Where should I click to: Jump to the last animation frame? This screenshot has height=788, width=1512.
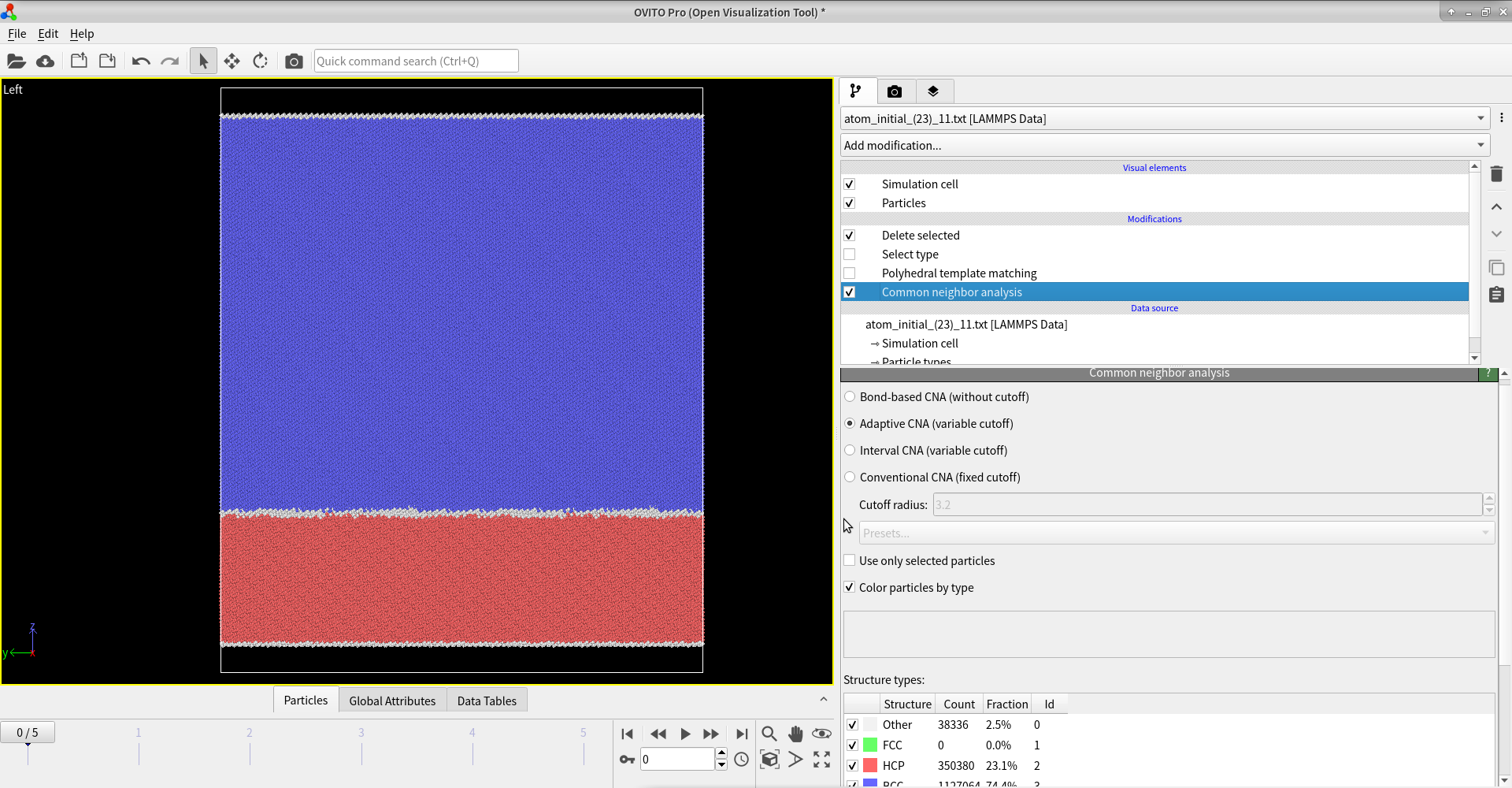point(742,734)
